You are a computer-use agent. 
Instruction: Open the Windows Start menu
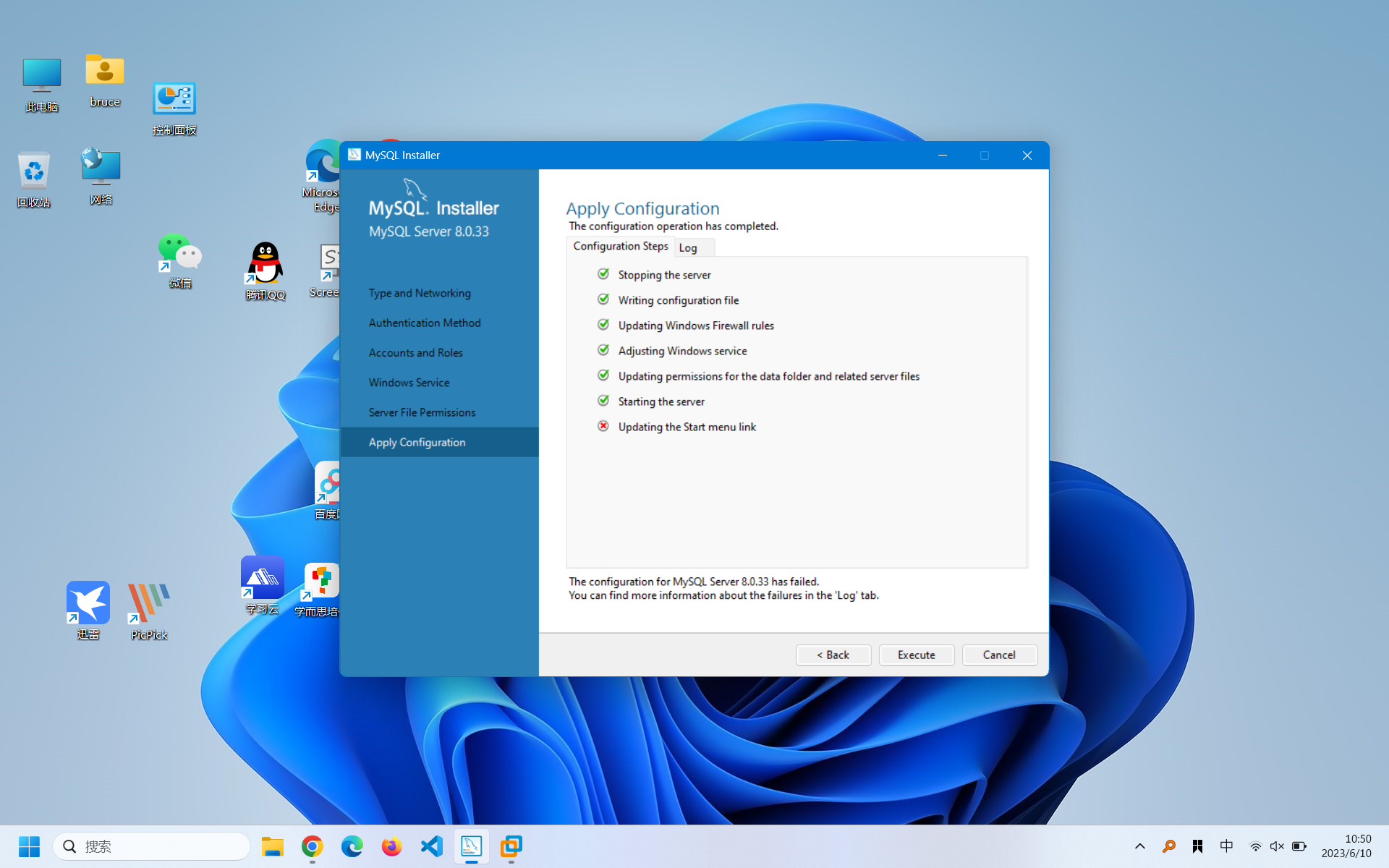coord(29,846)
